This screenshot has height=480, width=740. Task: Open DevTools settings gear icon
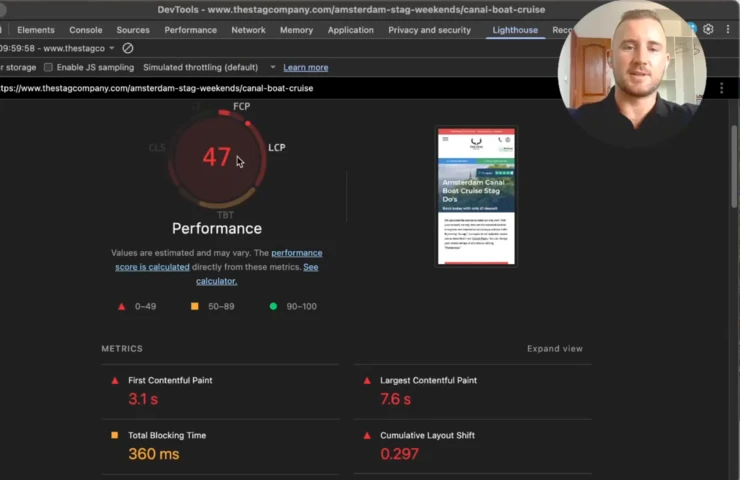[x=708, y=30]
